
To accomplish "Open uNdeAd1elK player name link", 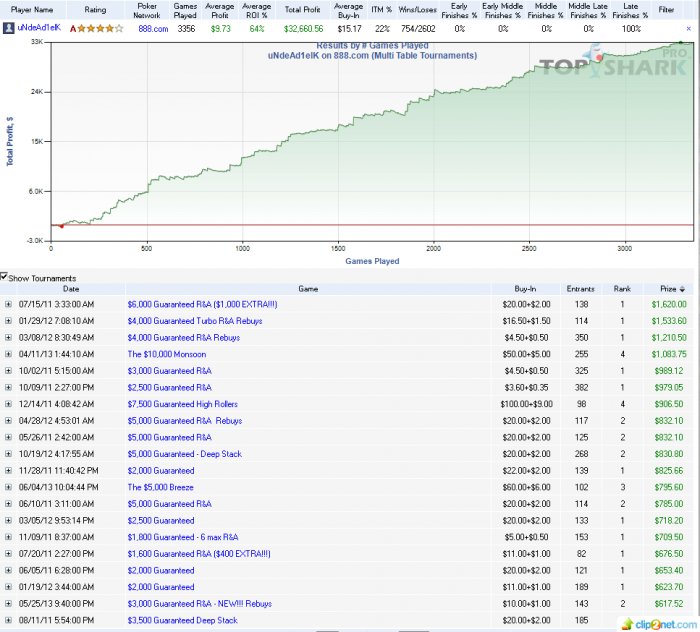I will pyautogui.click(x=41, y=28).
